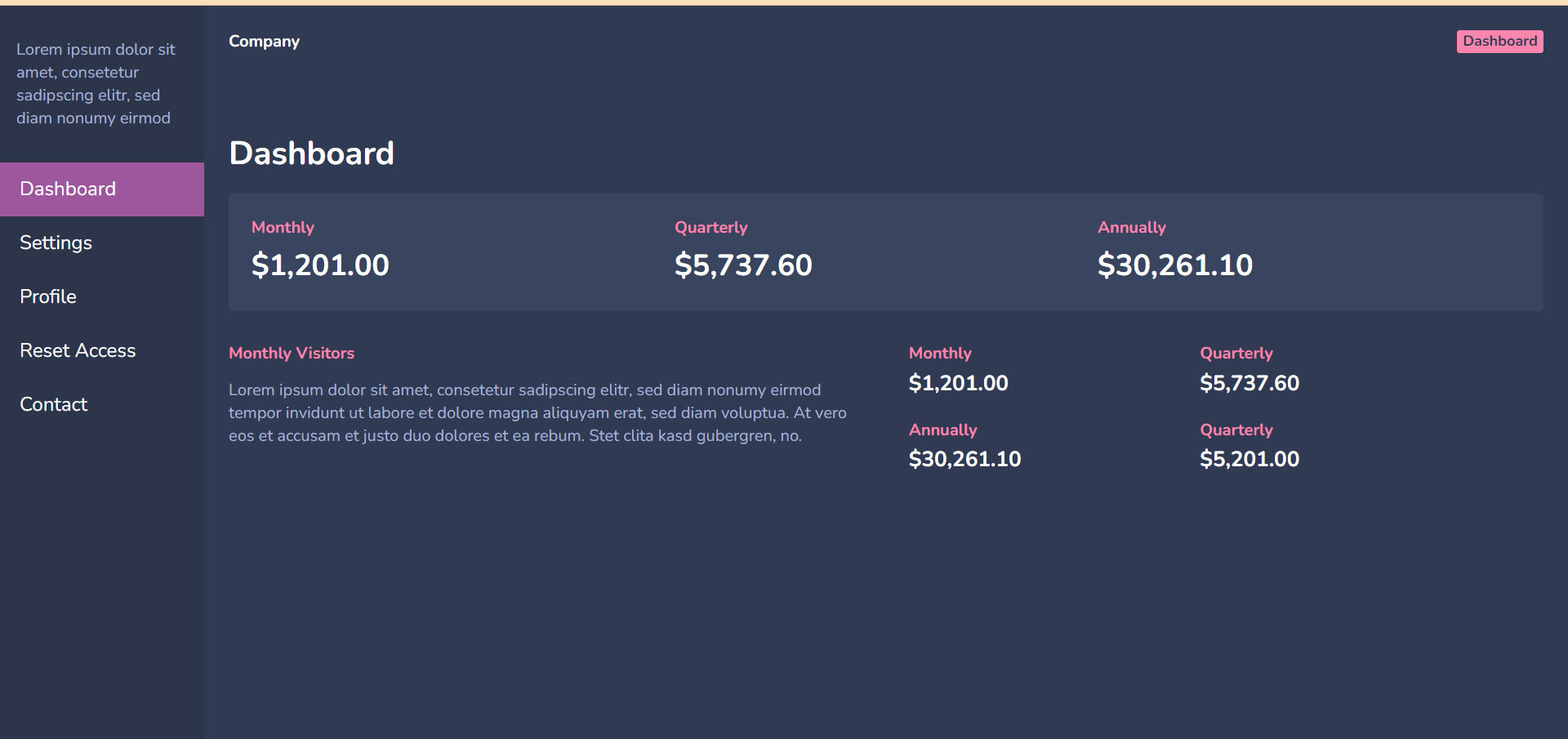Click the Dashboard badge in the top right
Screen dimensions: 1568x739
(x=1500, y=41)
